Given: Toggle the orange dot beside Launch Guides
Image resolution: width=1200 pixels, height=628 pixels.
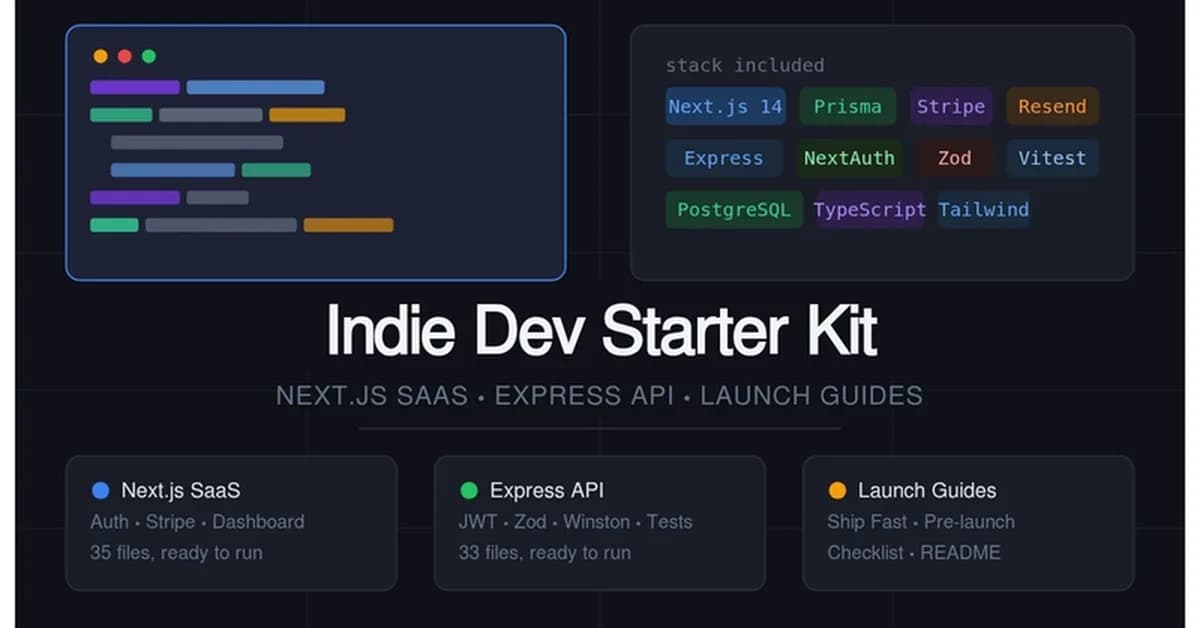Looking at the screenshot, I should pyautogui.click(x=837, y=490).
